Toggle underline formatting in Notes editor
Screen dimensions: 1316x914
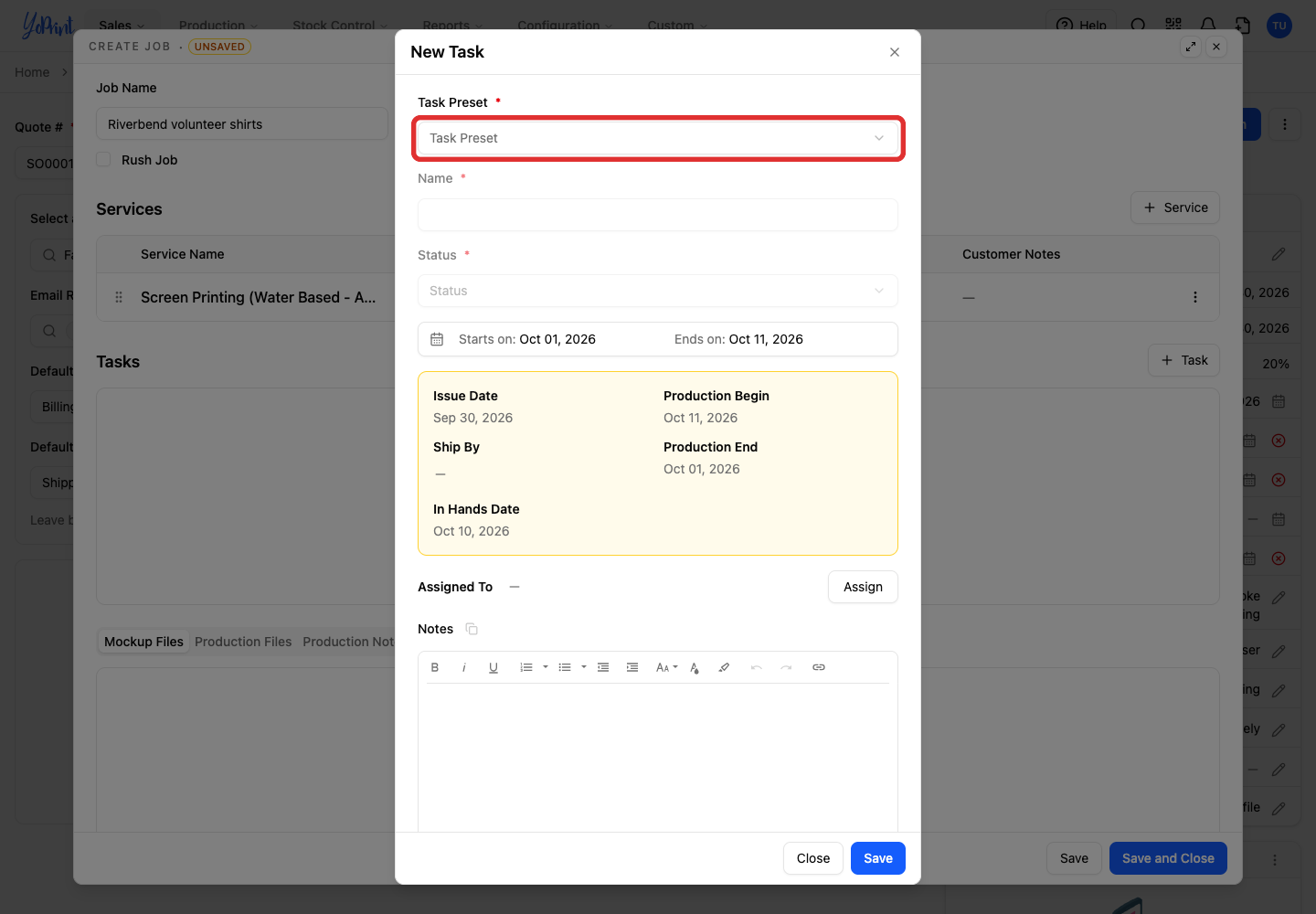pos(493,667)
